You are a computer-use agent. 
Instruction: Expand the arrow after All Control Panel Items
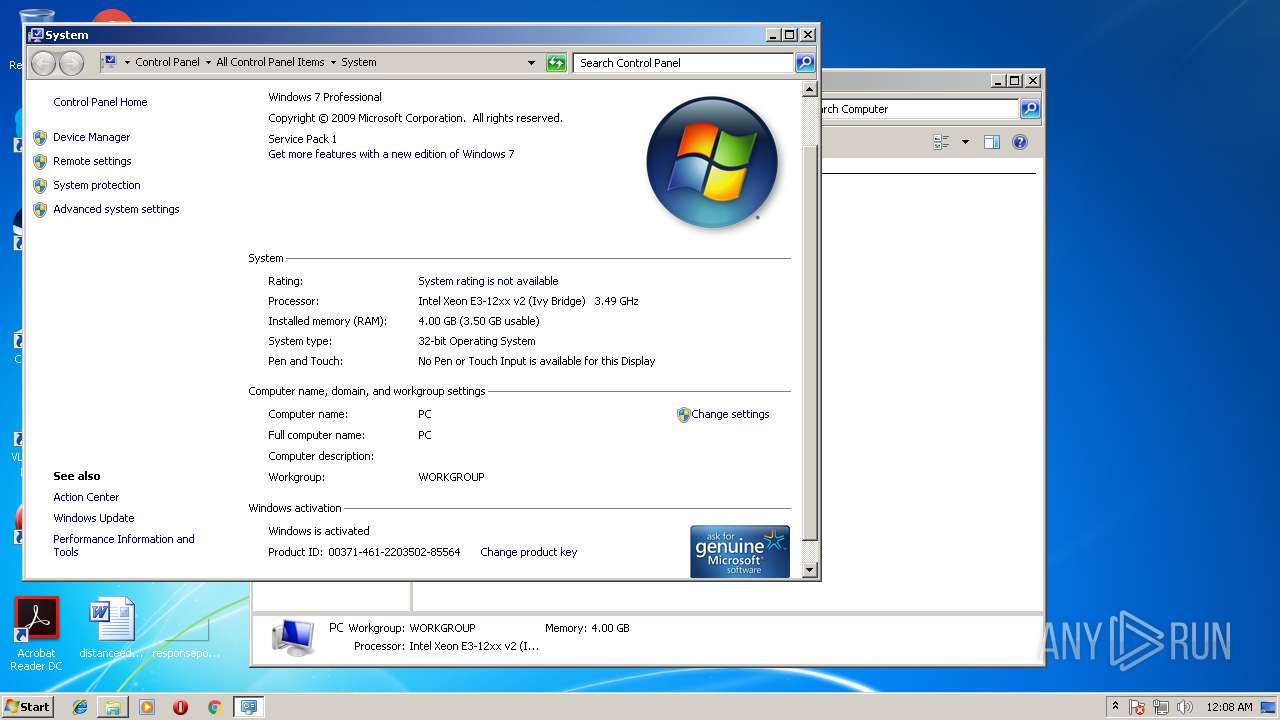(333, 62)
